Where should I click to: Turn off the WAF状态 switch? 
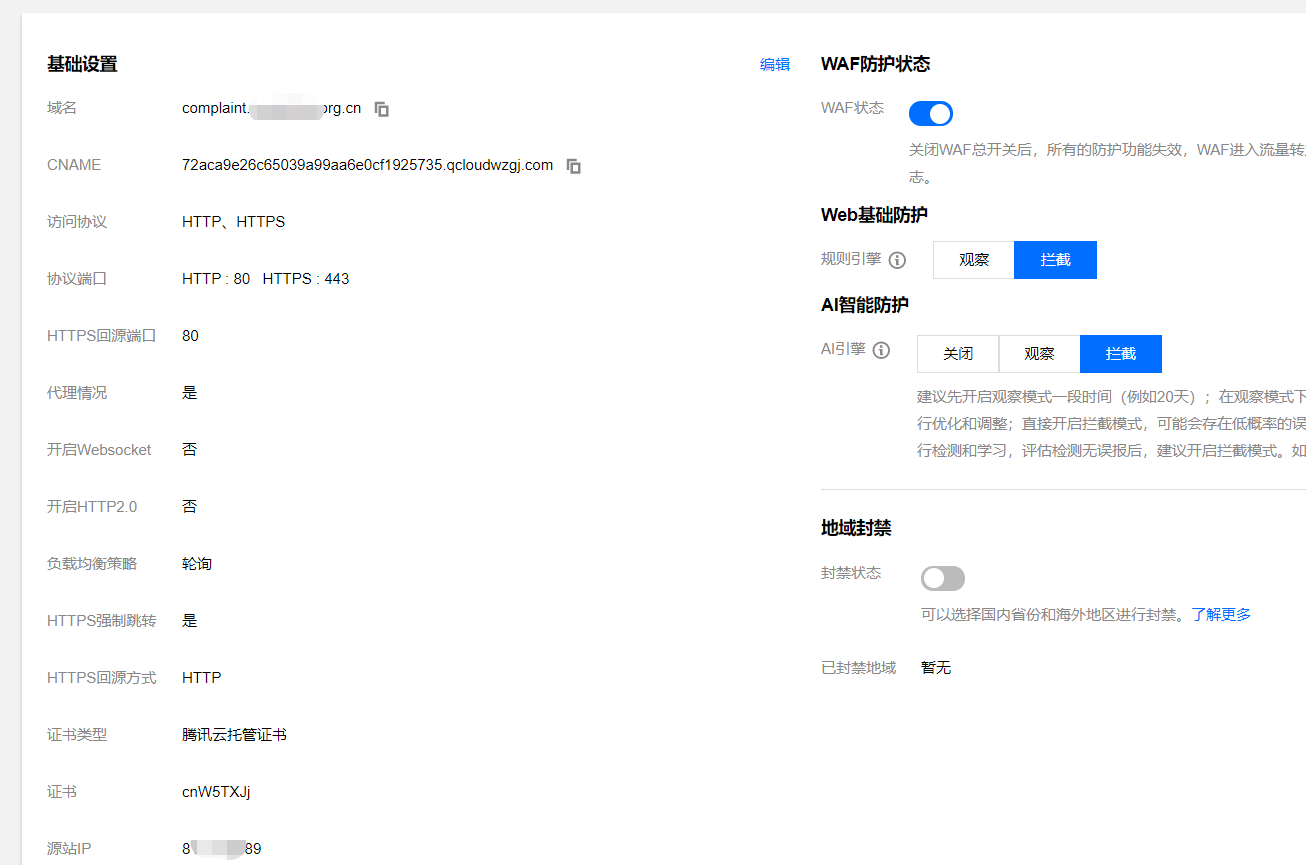pyautogui.click(x=931, y=113)
